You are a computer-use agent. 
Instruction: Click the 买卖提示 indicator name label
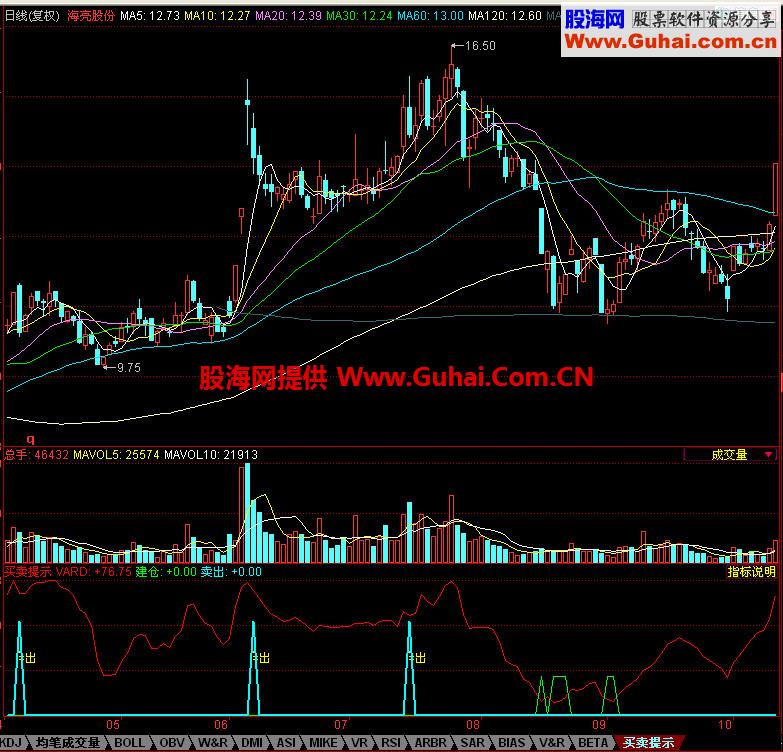[x=28, y=572]
